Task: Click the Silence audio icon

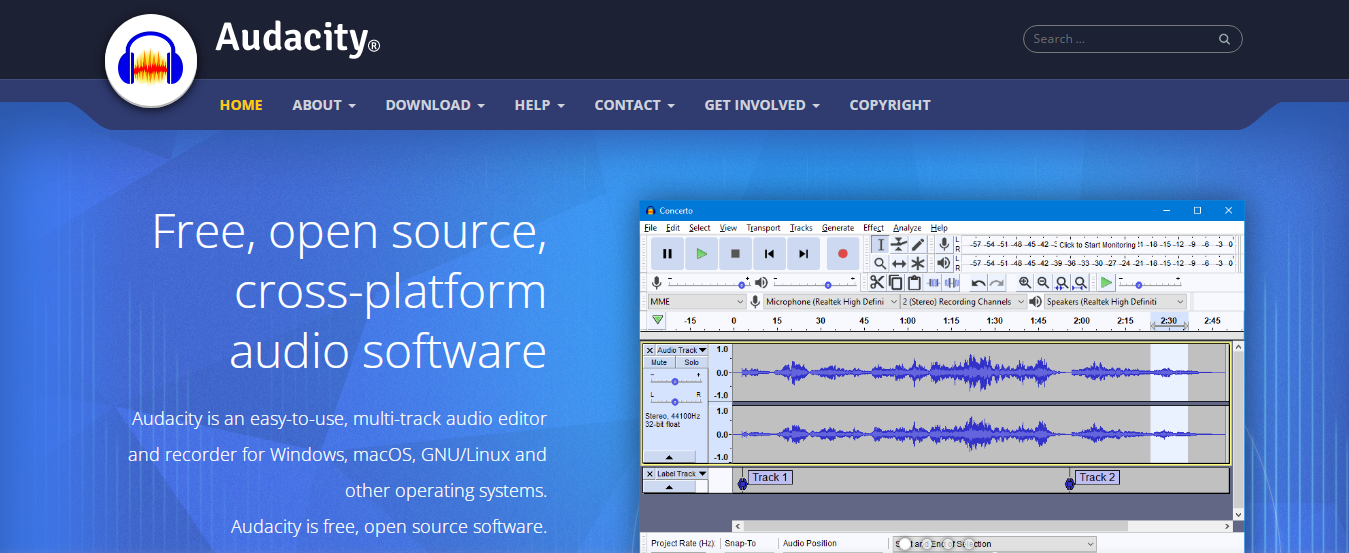Action: [x=951, y=283]
